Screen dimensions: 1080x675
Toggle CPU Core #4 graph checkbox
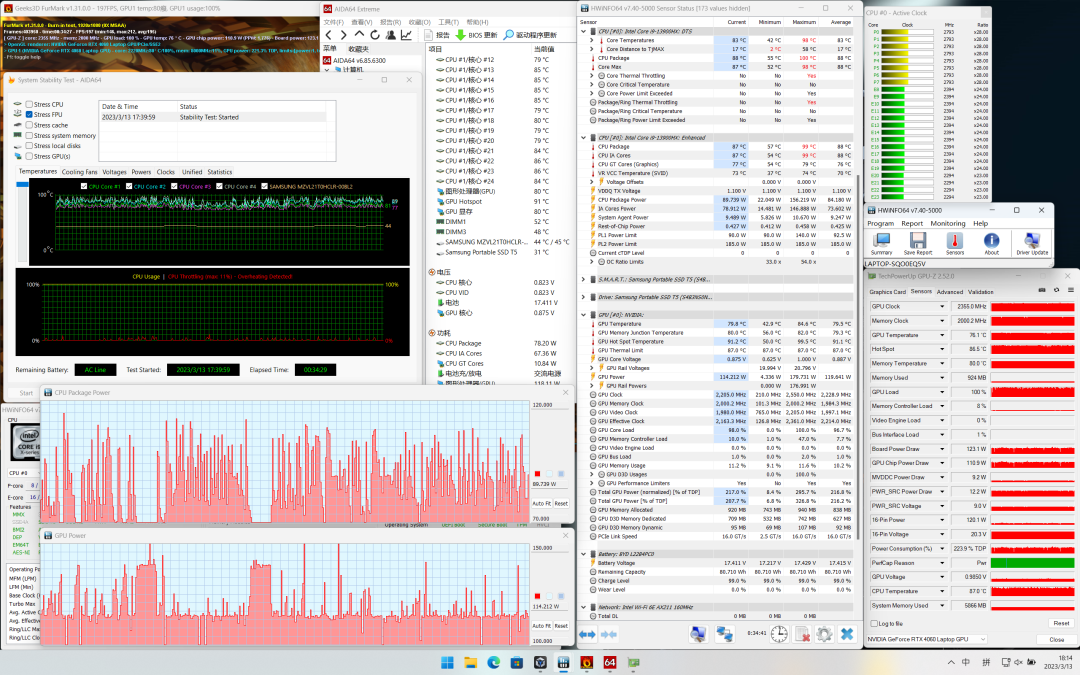pyautogui.click(x=220, y=187)
